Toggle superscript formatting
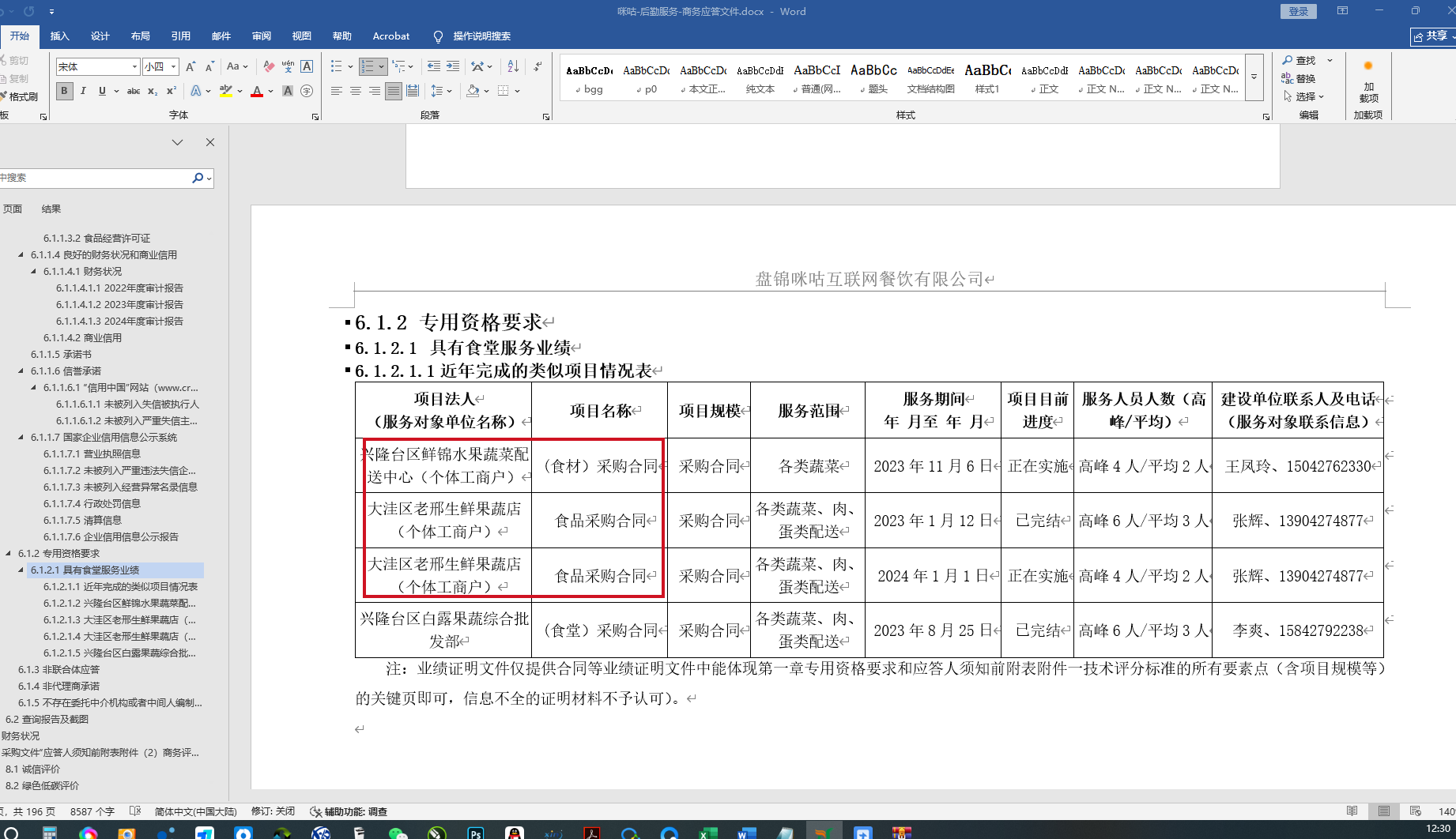1456x839 pixels. 171,92
